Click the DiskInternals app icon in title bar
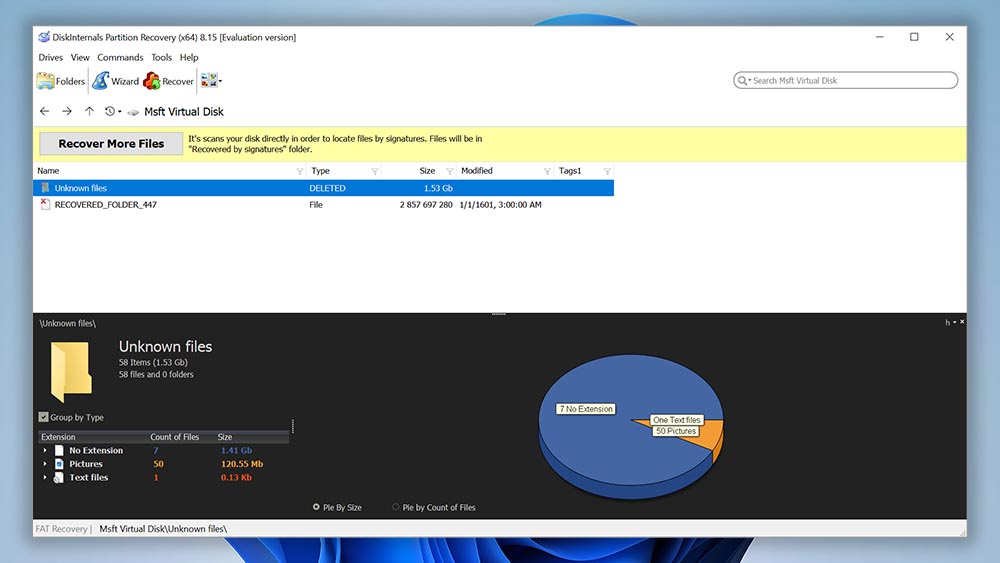 (43, 37)
